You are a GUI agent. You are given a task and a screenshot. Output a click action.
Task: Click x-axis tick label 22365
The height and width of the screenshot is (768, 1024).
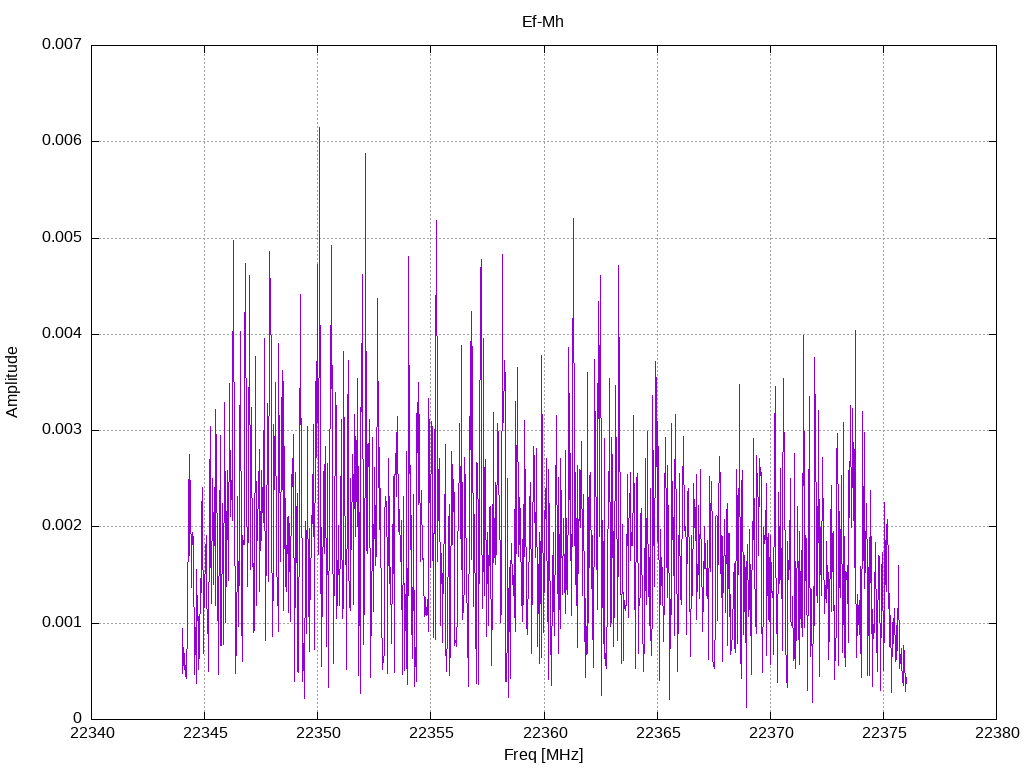pos(658,733)
